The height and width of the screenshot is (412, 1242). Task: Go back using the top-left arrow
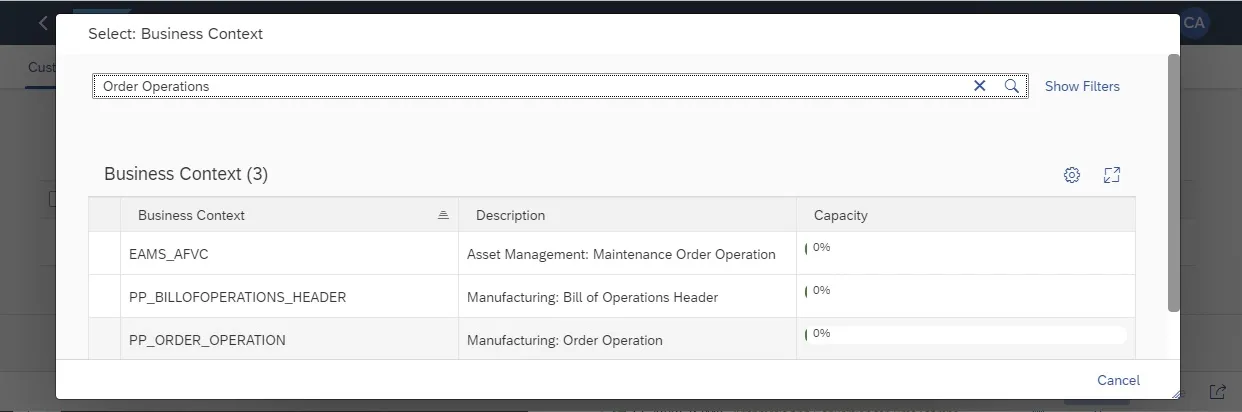point(43,23)
